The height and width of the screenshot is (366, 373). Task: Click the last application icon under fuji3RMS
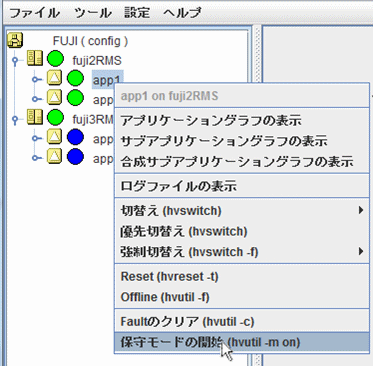(54, 156)
